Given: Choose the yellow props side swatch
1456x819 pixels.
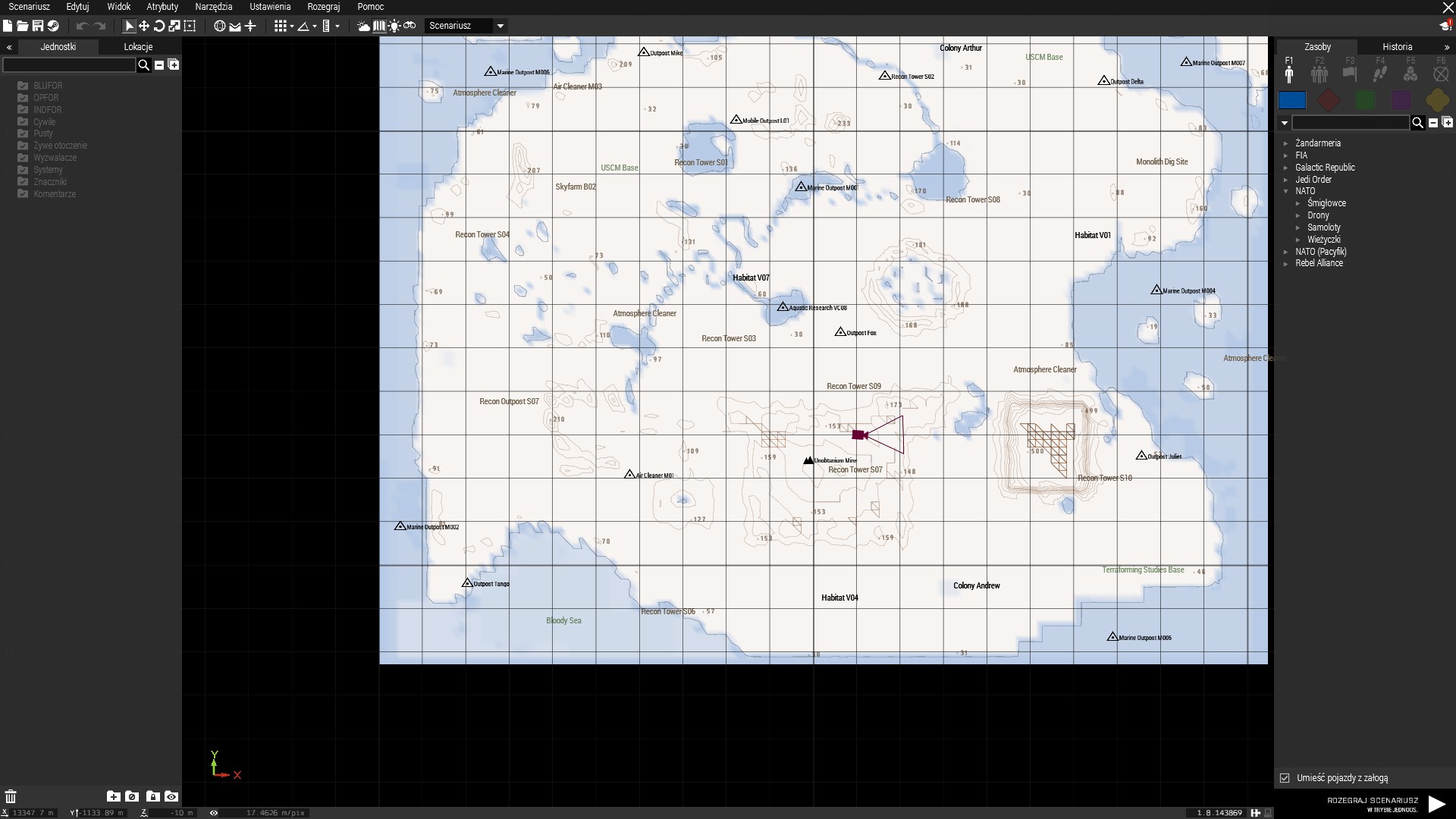Looking at the screenshot, I should pos(1437,100).
